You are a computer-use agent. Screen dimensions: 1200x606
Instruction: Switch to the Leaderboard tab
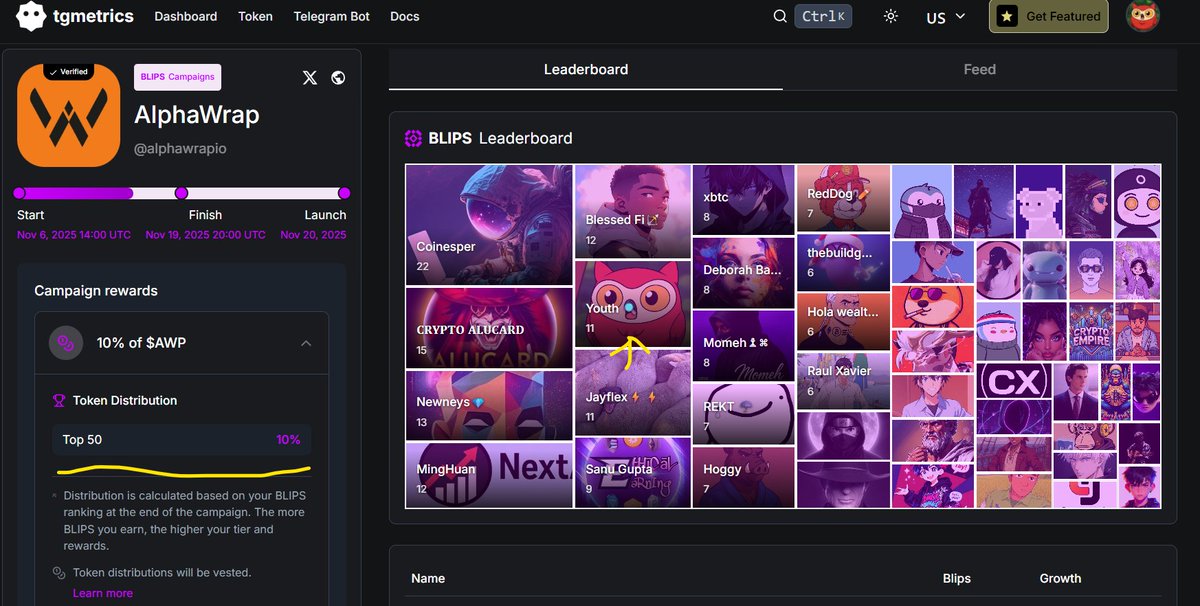coord(586,69)
